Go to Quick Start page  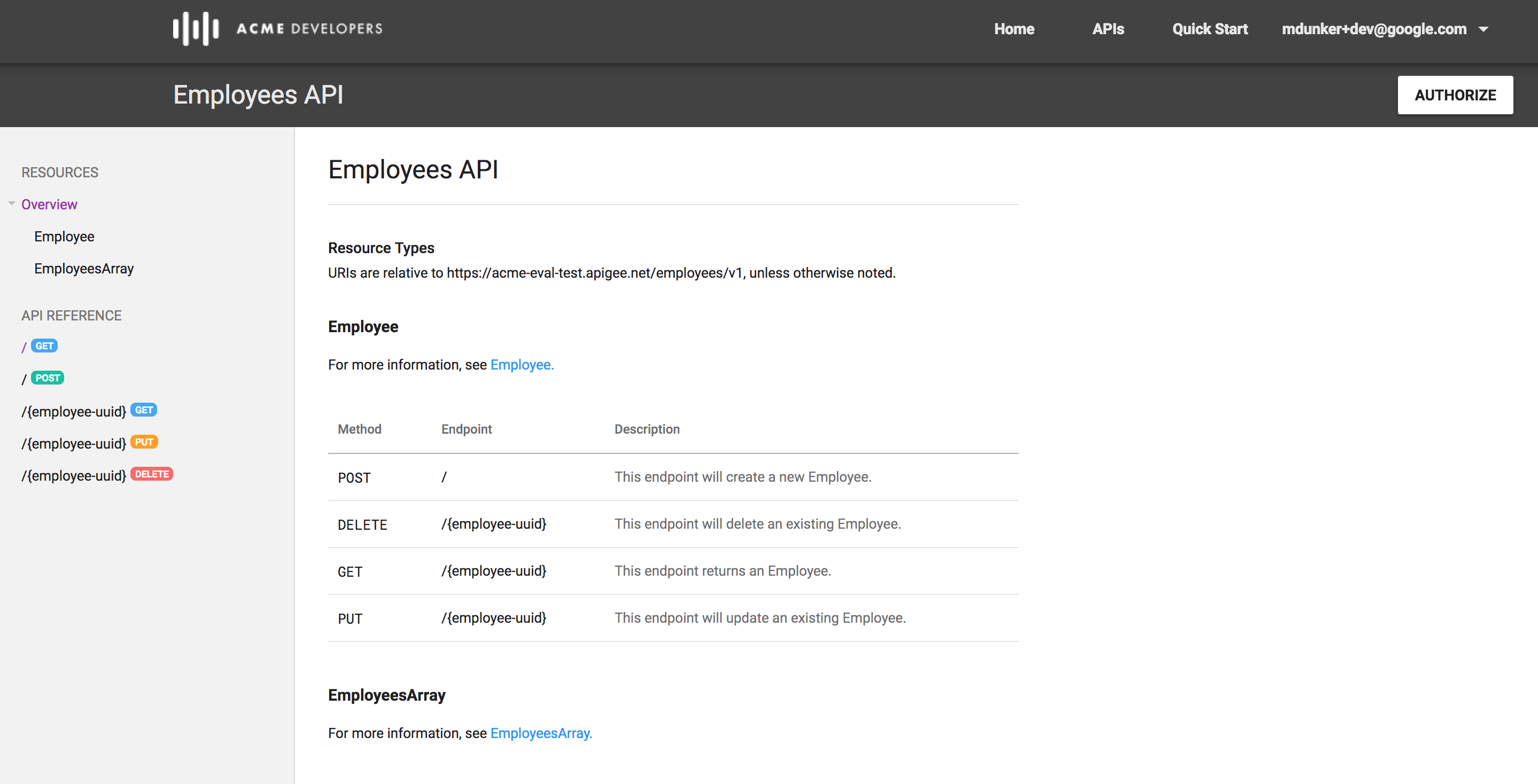pos(1210,29)
